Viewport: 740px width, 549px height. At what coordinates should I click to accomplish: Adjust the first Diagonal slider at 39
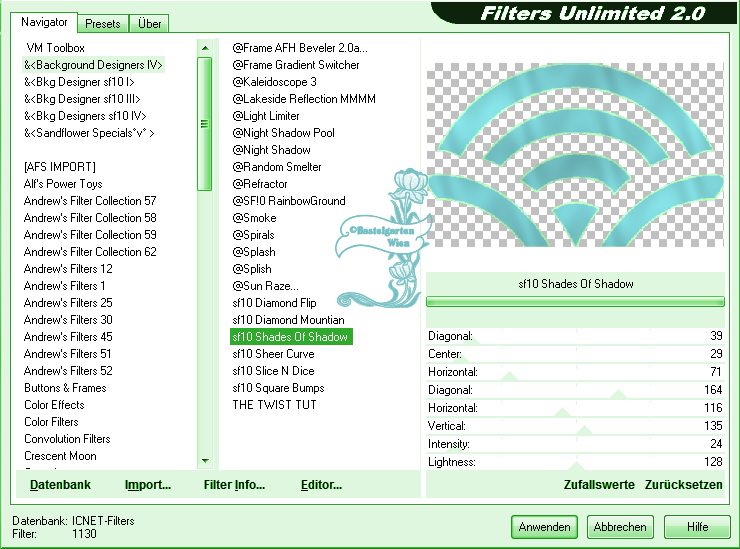pos(575,336)
